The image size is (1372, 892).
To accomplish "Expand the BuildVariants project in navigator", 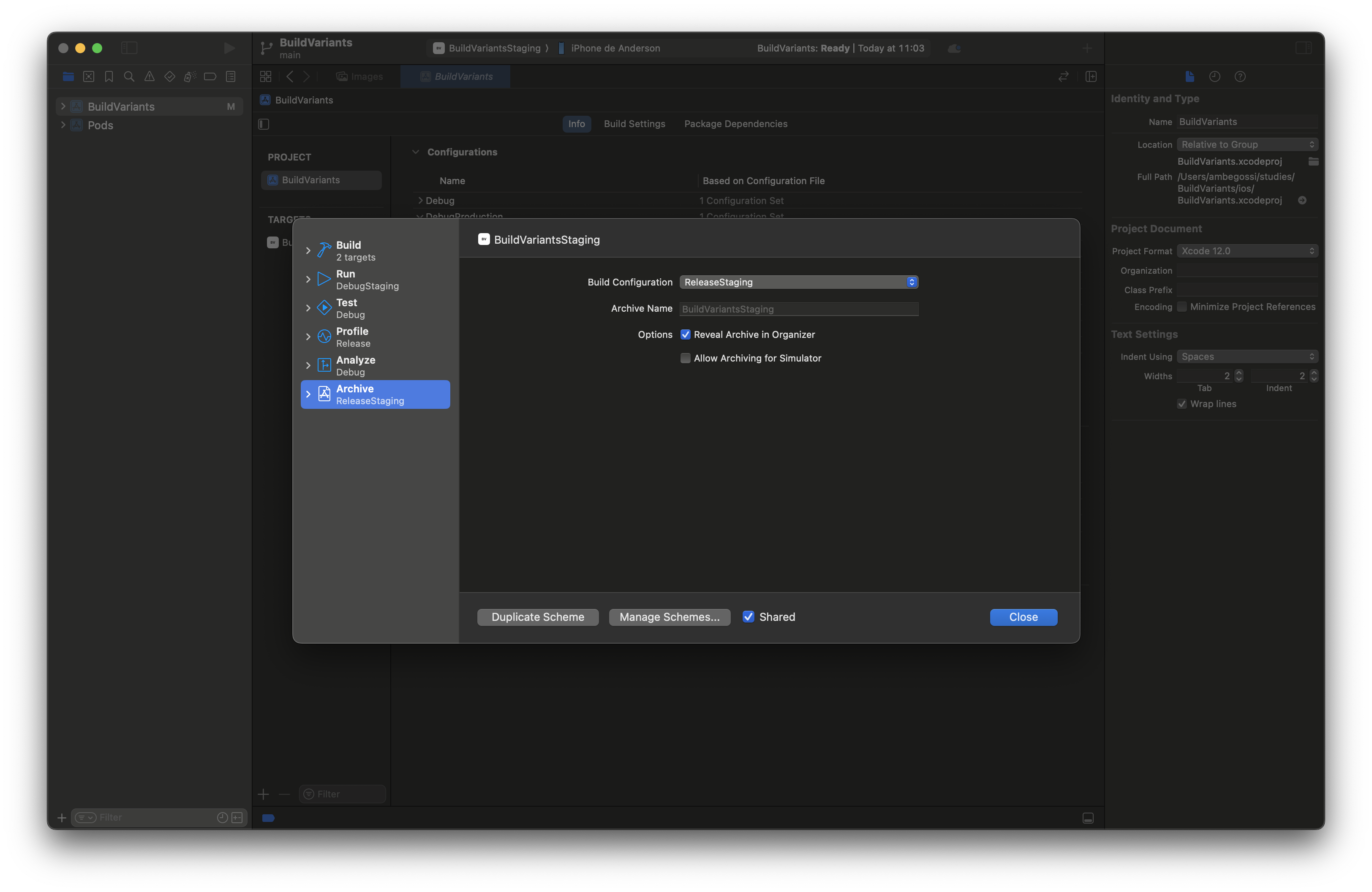I will [63, 106].
